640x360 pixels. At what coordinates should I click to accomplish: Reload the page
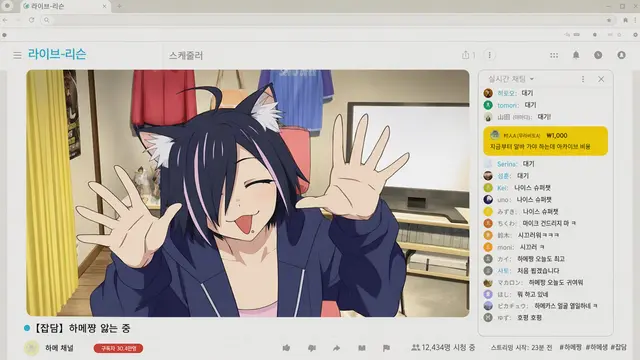[x=31, y=20]
